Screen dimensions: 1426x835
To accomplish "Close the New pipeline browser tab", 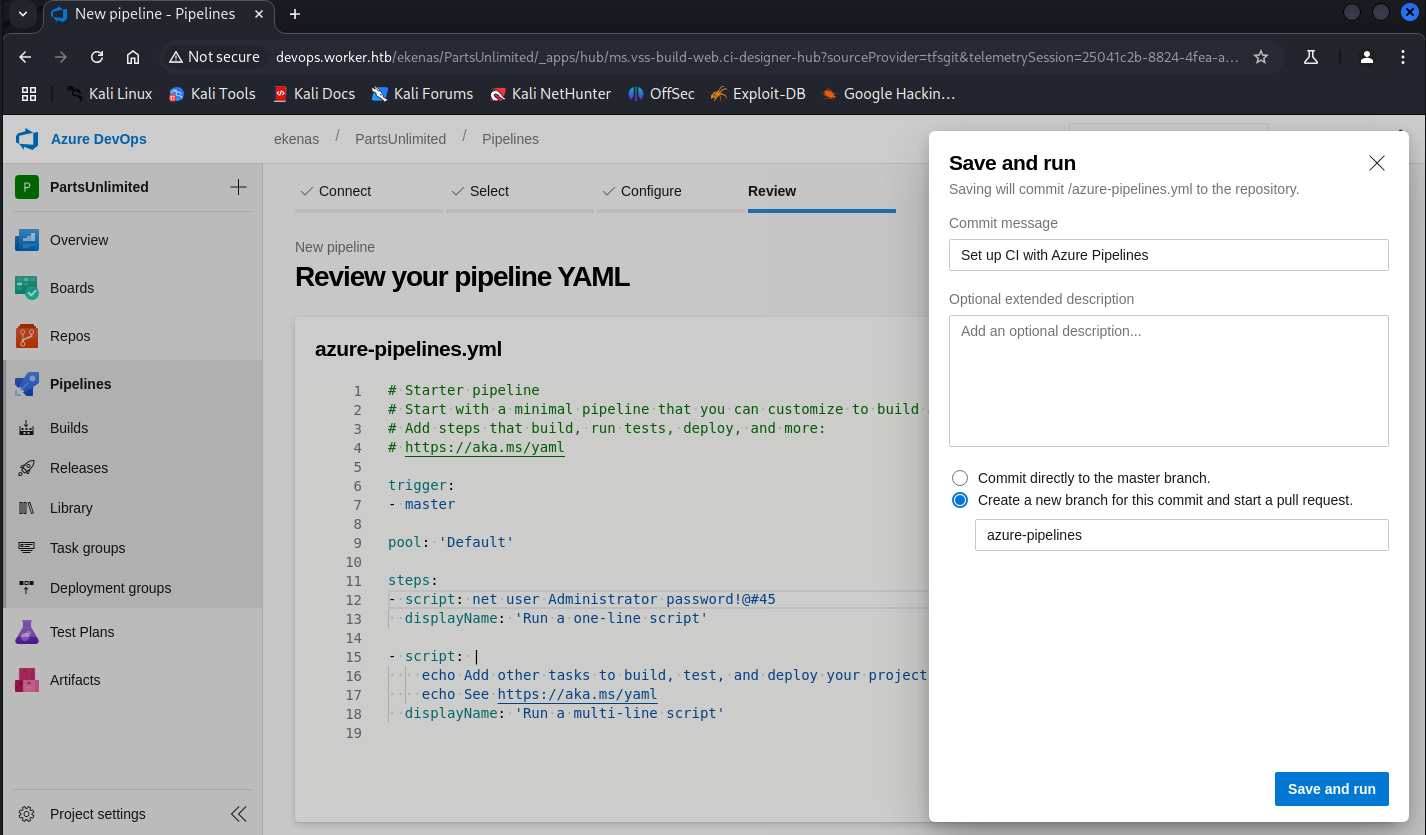I will (261, 14).
